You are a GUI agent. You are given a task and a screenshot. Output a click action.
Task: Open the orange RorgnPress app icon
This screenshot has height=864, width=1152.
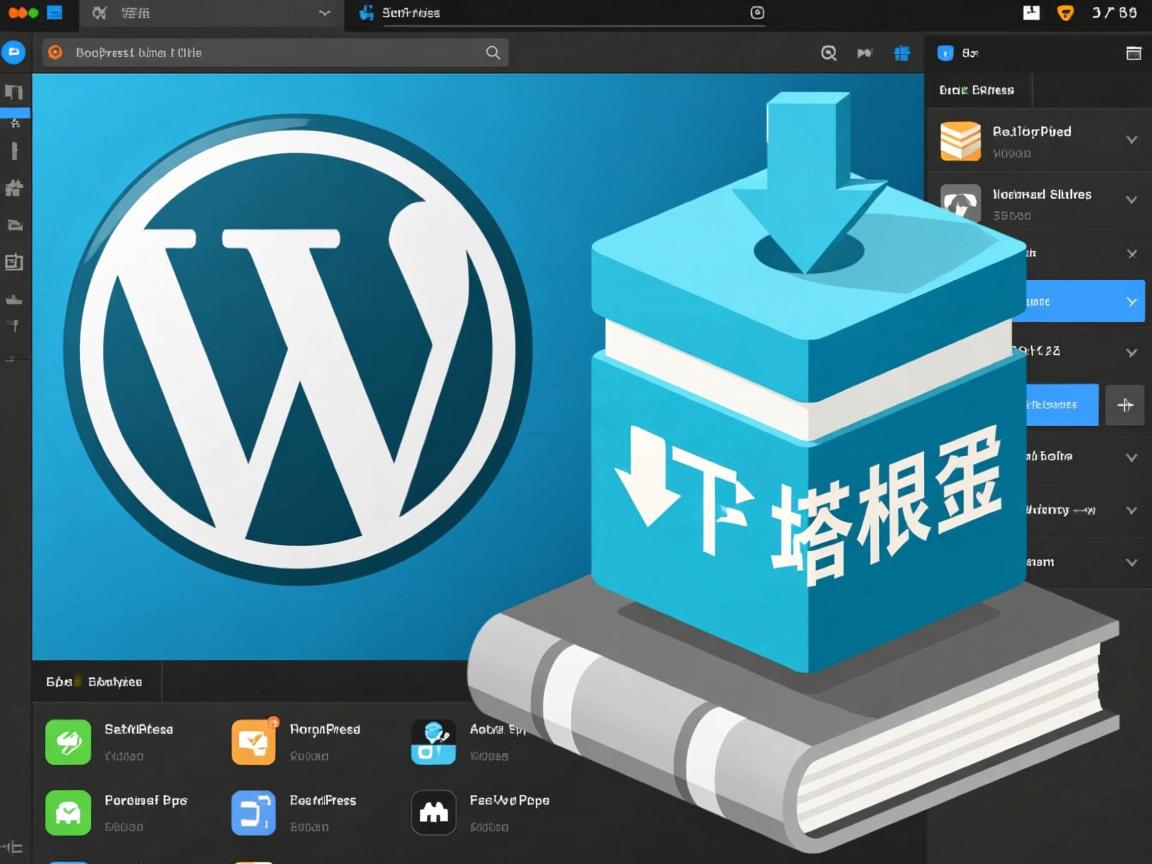[252, 741]
